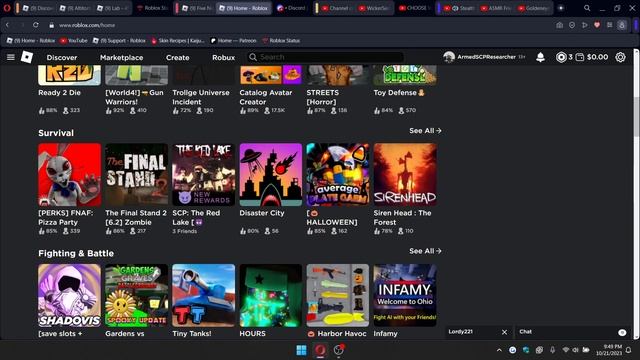Open Disaster City game thumbnail

click(x=271, y=175)
